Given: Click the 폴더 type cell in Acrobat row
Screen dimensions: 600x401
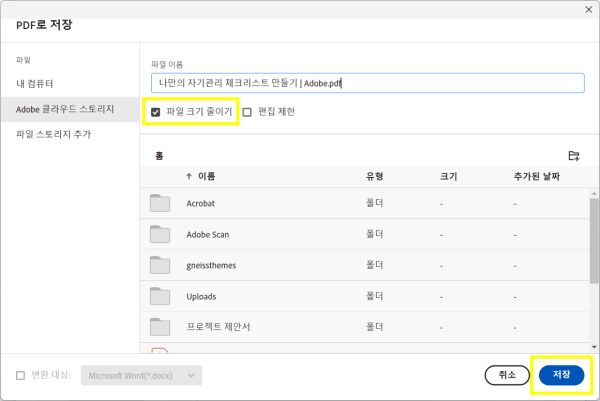Looking at the screenshot, I should pyautogui.click(x=375, y=203).
